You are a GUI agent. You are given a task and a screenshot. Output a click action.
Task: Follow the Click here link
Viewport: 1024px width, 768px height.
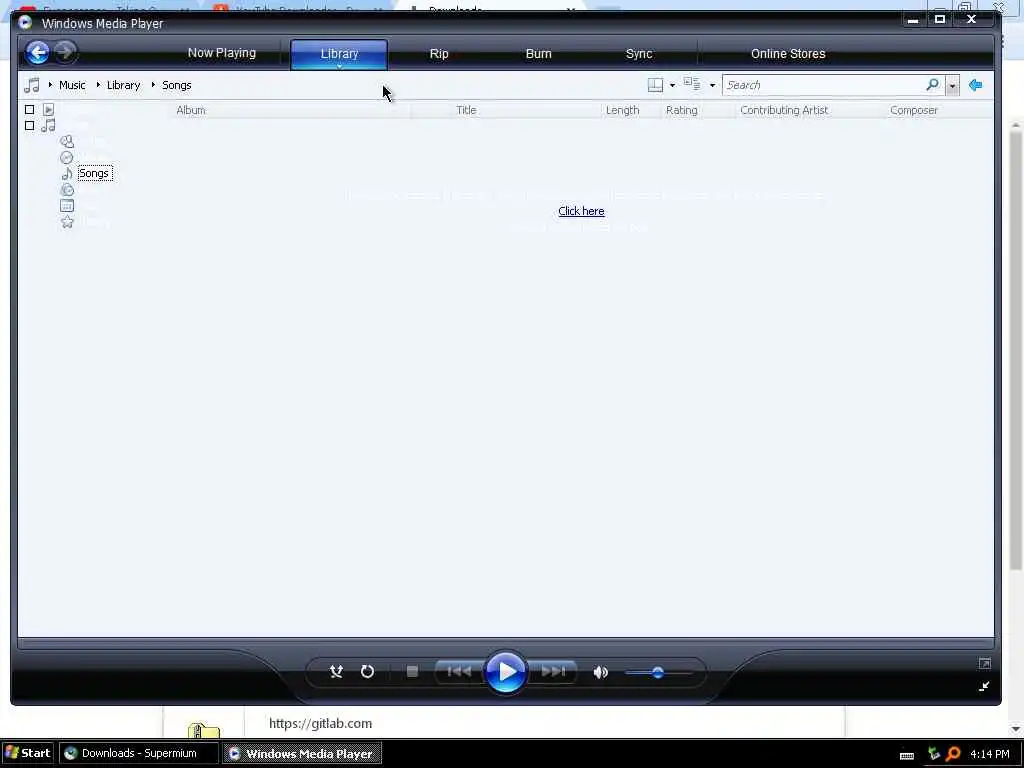581,211
